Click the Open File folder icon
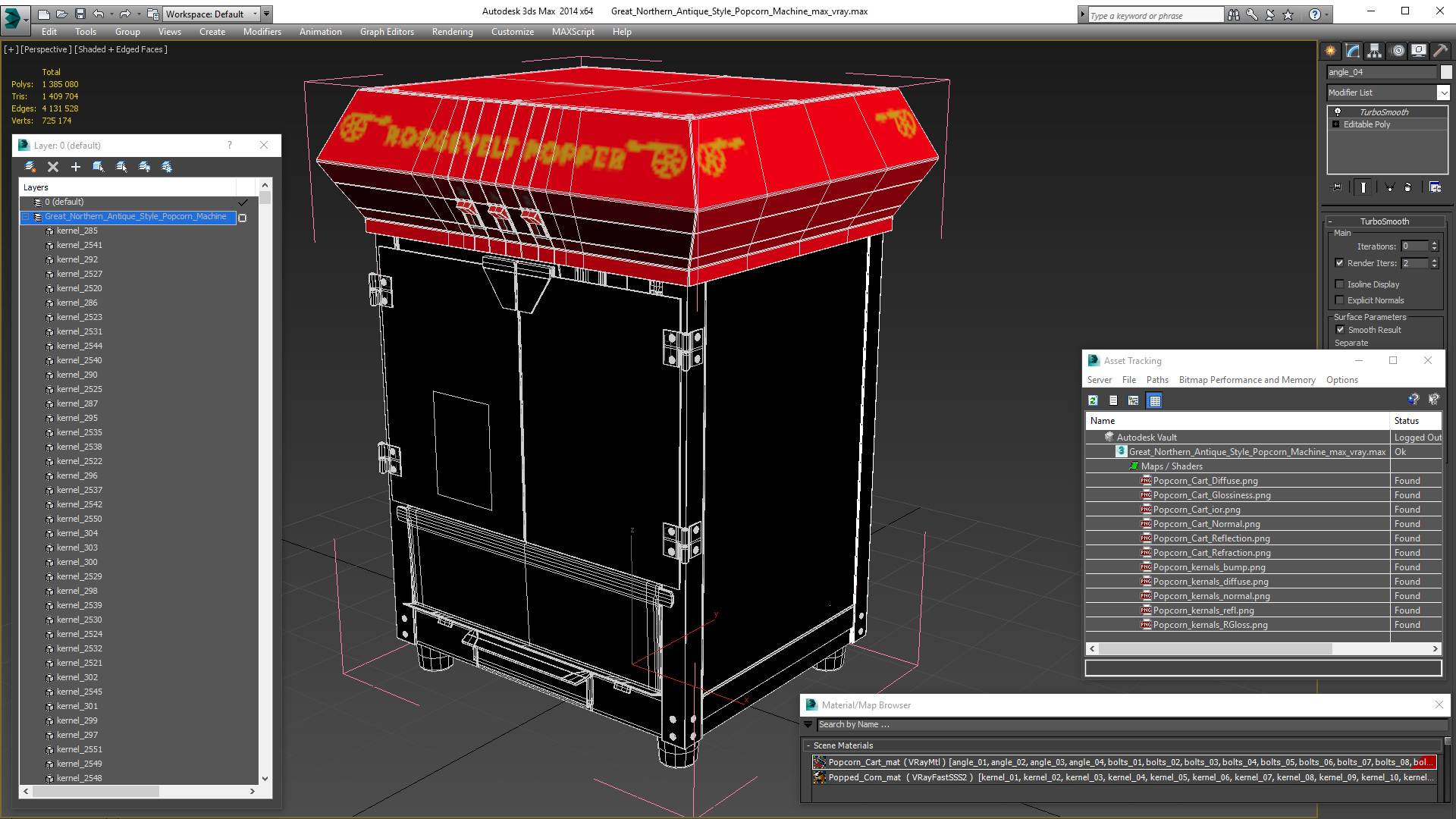The image size is (1456, 819). [61, 14]
